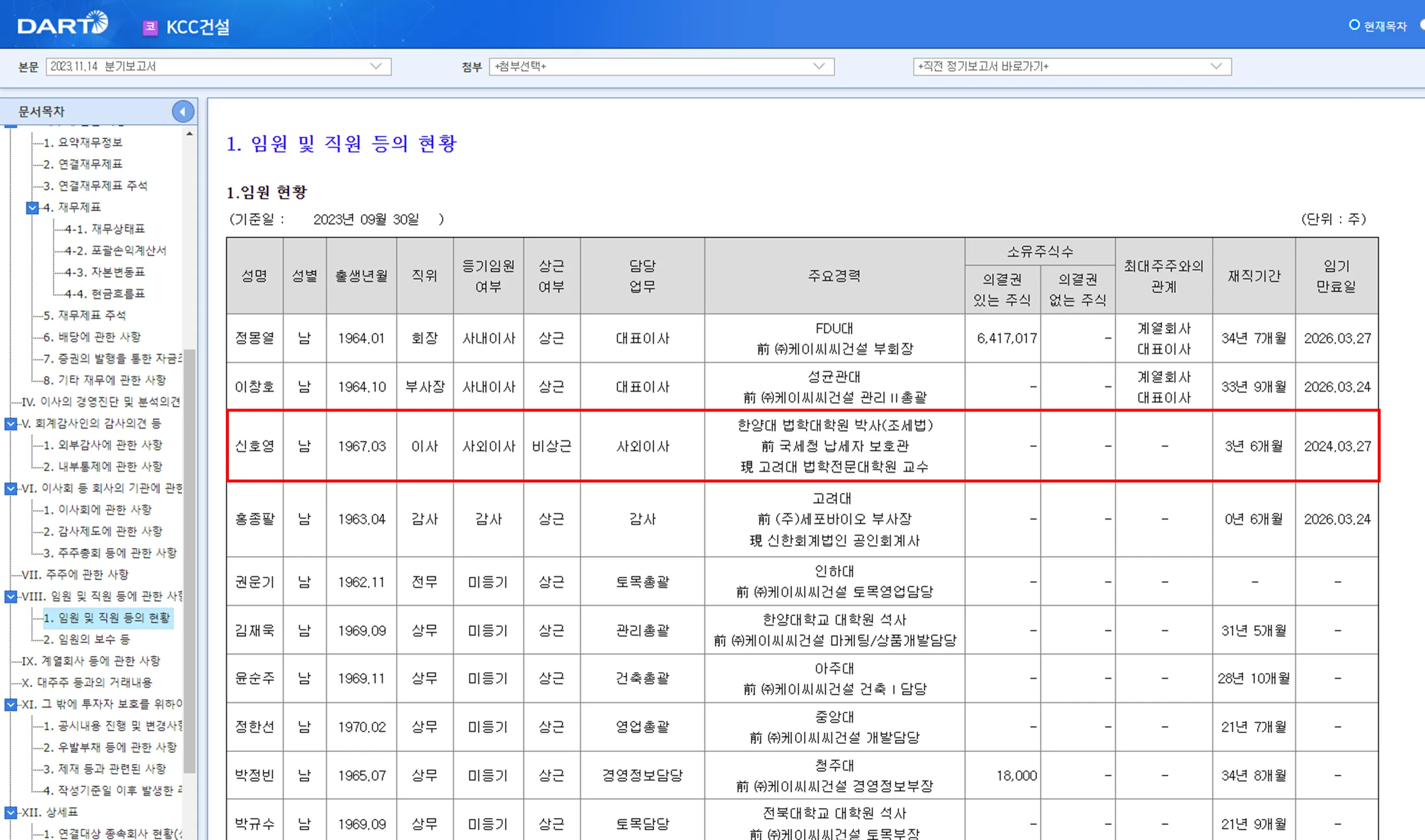The height and width of the screenshot is (840, 1425).
Task: Click the KCC건설 company name
Action: tap(198, 27)
